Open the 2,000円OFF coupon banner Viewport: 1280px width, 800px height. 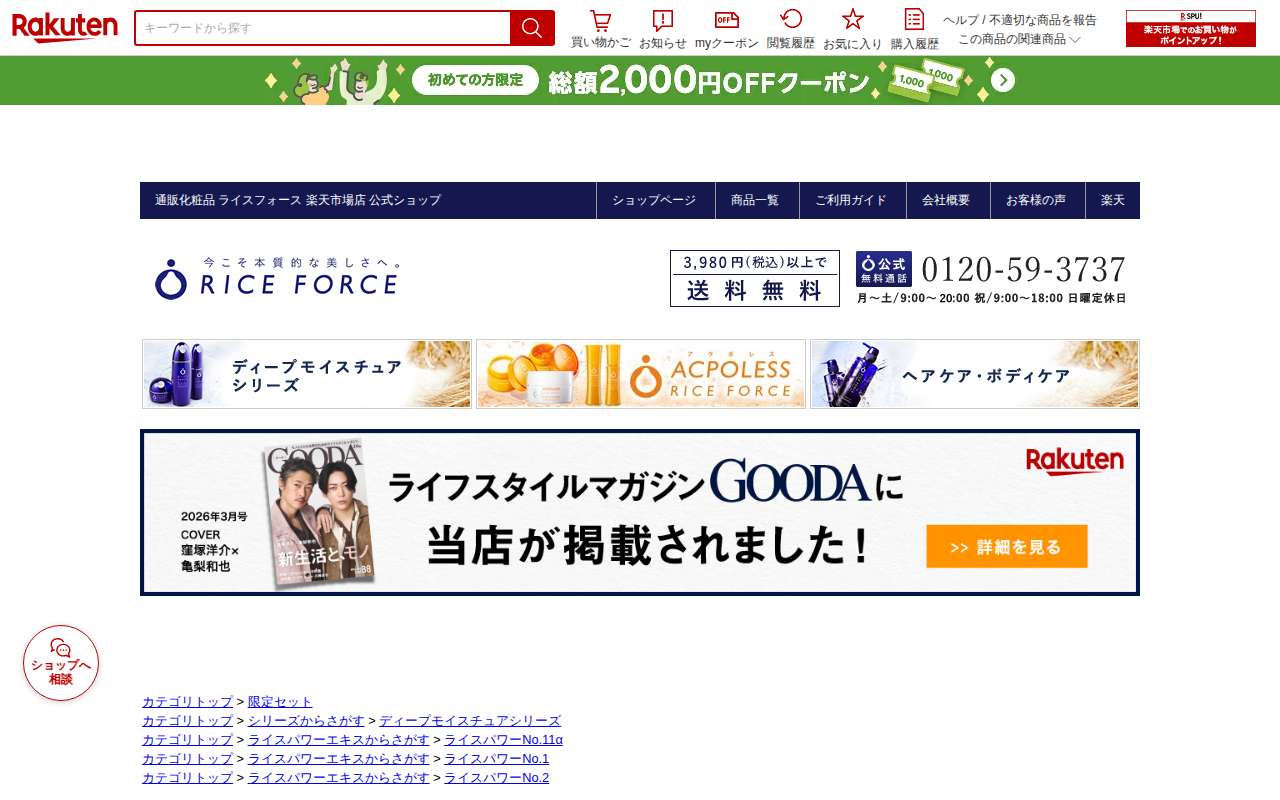[640, 80]
